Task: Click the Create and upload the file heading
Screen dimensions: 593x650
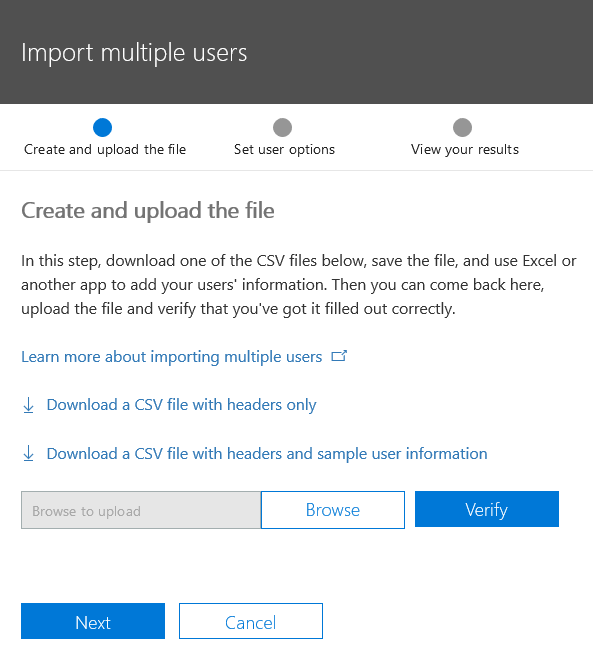Action: coord(148,211)
